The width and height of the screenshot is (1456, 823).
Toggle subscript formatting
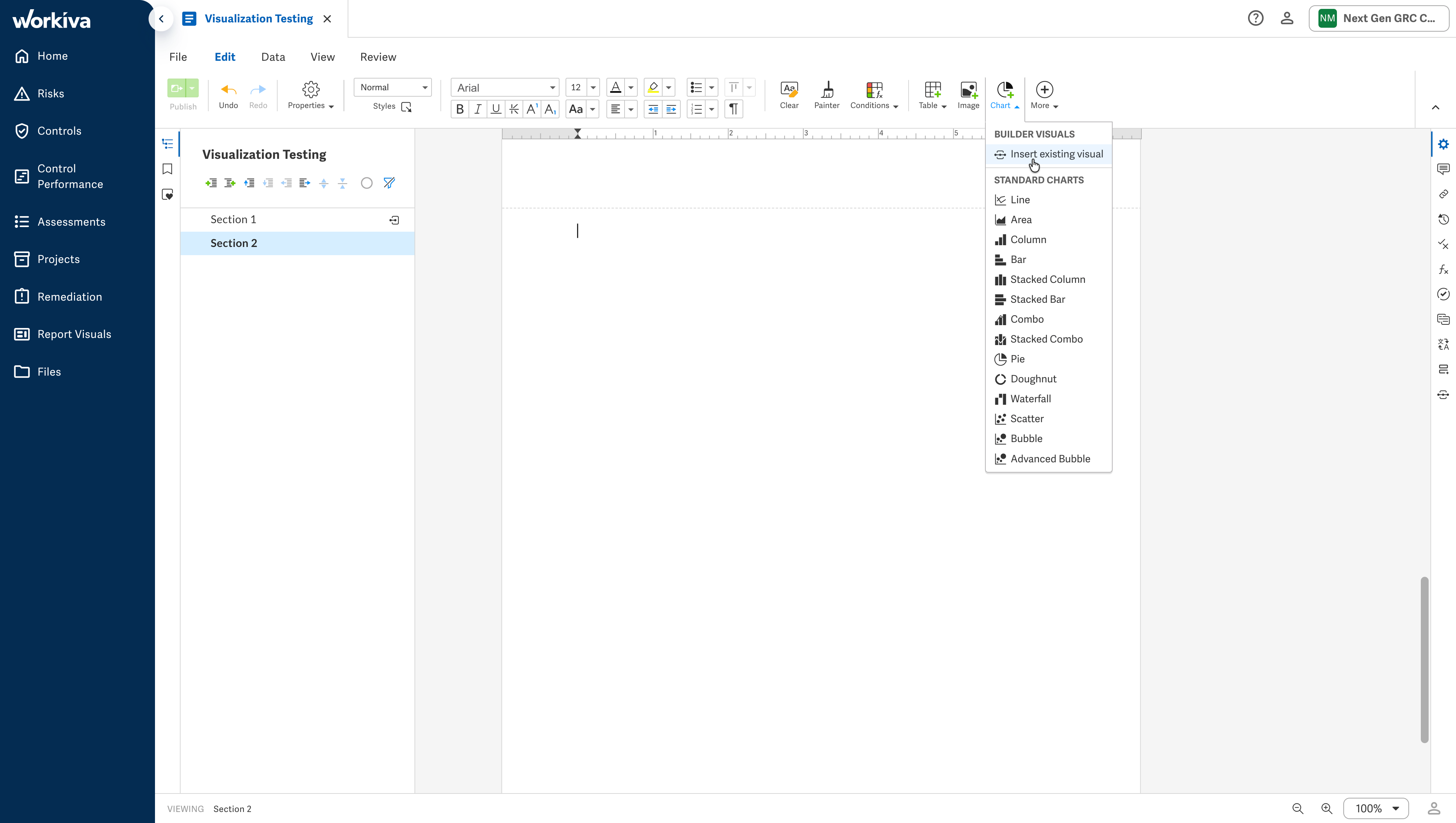tap(550, 109)
